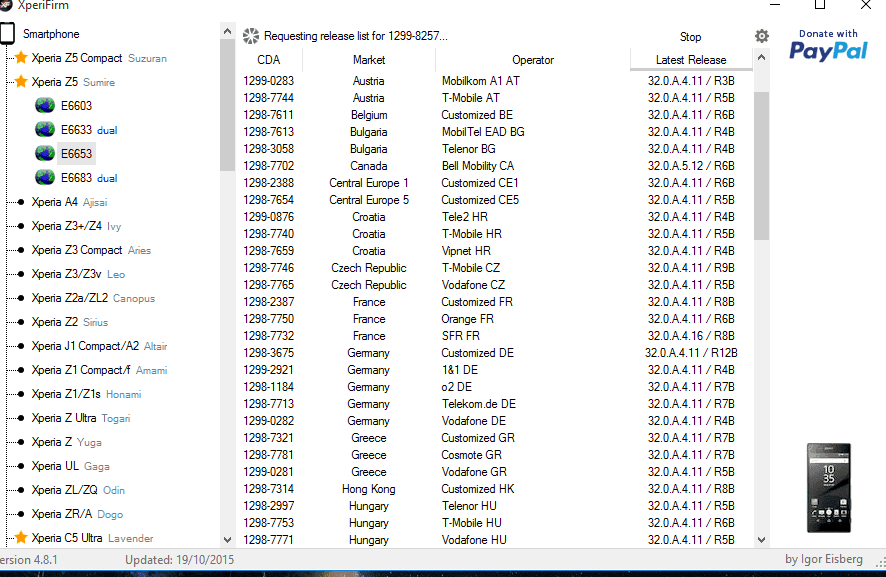
Task: Click the release list scroll-up arrow
Action: pyautogui.click(x=761, y=57)
